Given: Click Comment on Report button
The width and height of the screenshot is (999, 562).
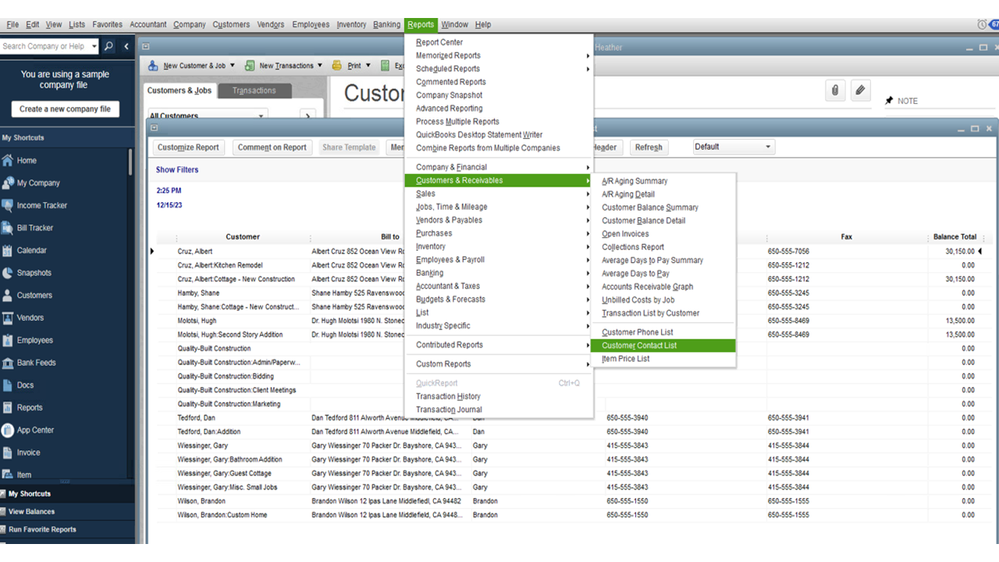Looking at the screenshot, I should point(272,147).
